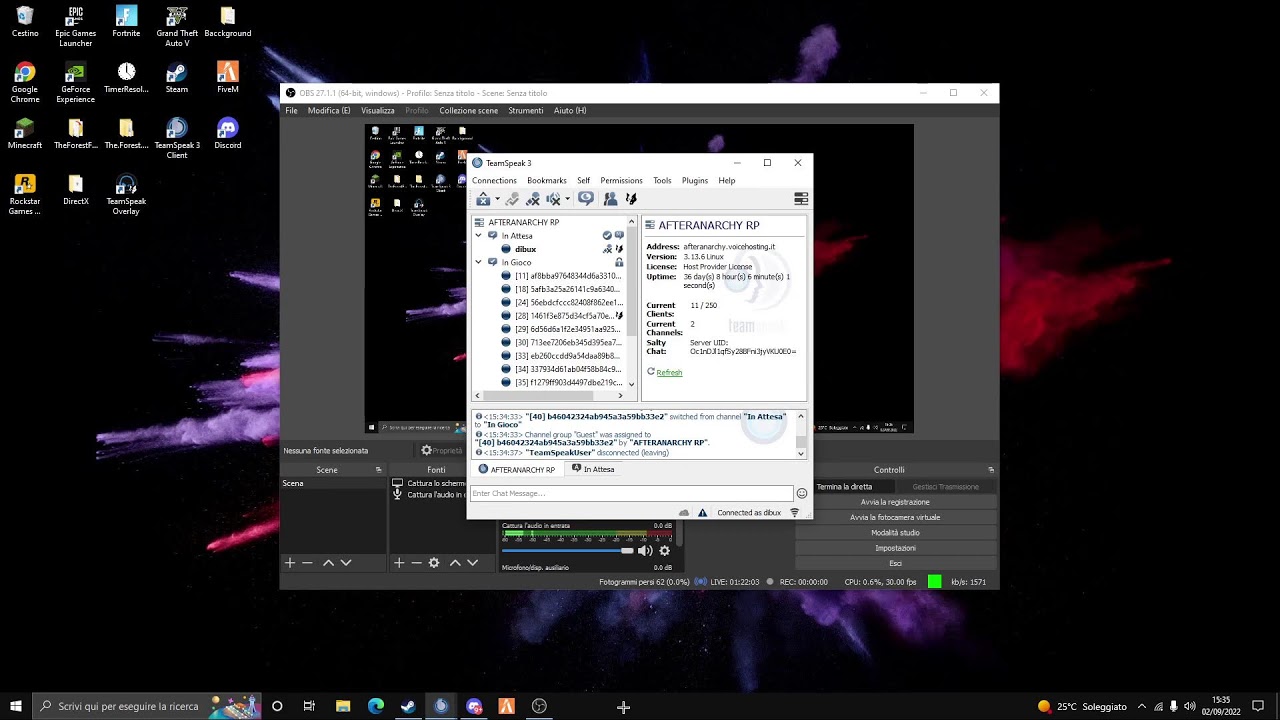
Task: Open the OBS Collezione scene menu
Action: tap(468, 111)
